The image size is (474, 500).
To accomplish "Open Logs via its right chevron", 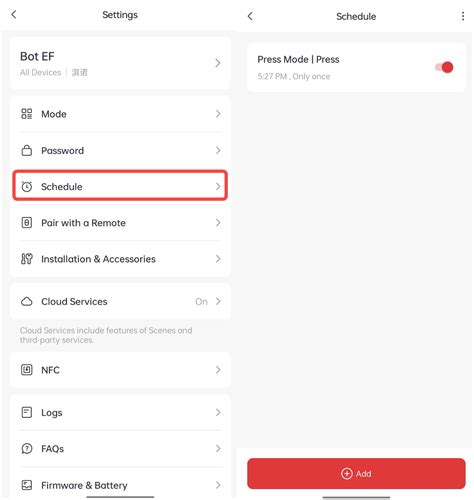I will [218, 412].
